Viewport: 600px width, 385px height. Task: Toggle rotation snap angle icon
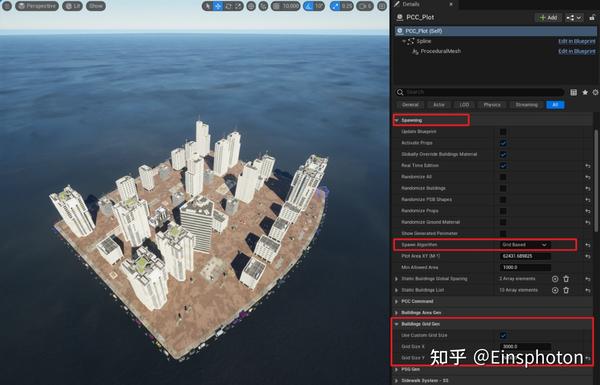(x=309, y=6)
